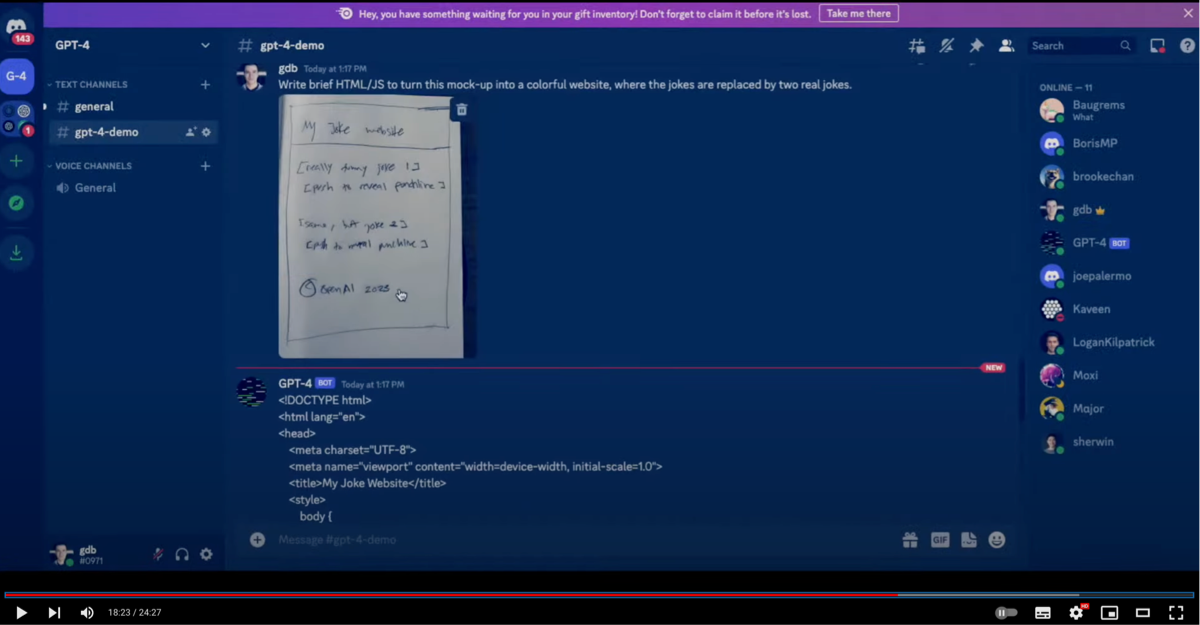Image resolution: width=1200 pixels, height=625 pixels.
Task: Select member Major in online list
Action: 1112,408
